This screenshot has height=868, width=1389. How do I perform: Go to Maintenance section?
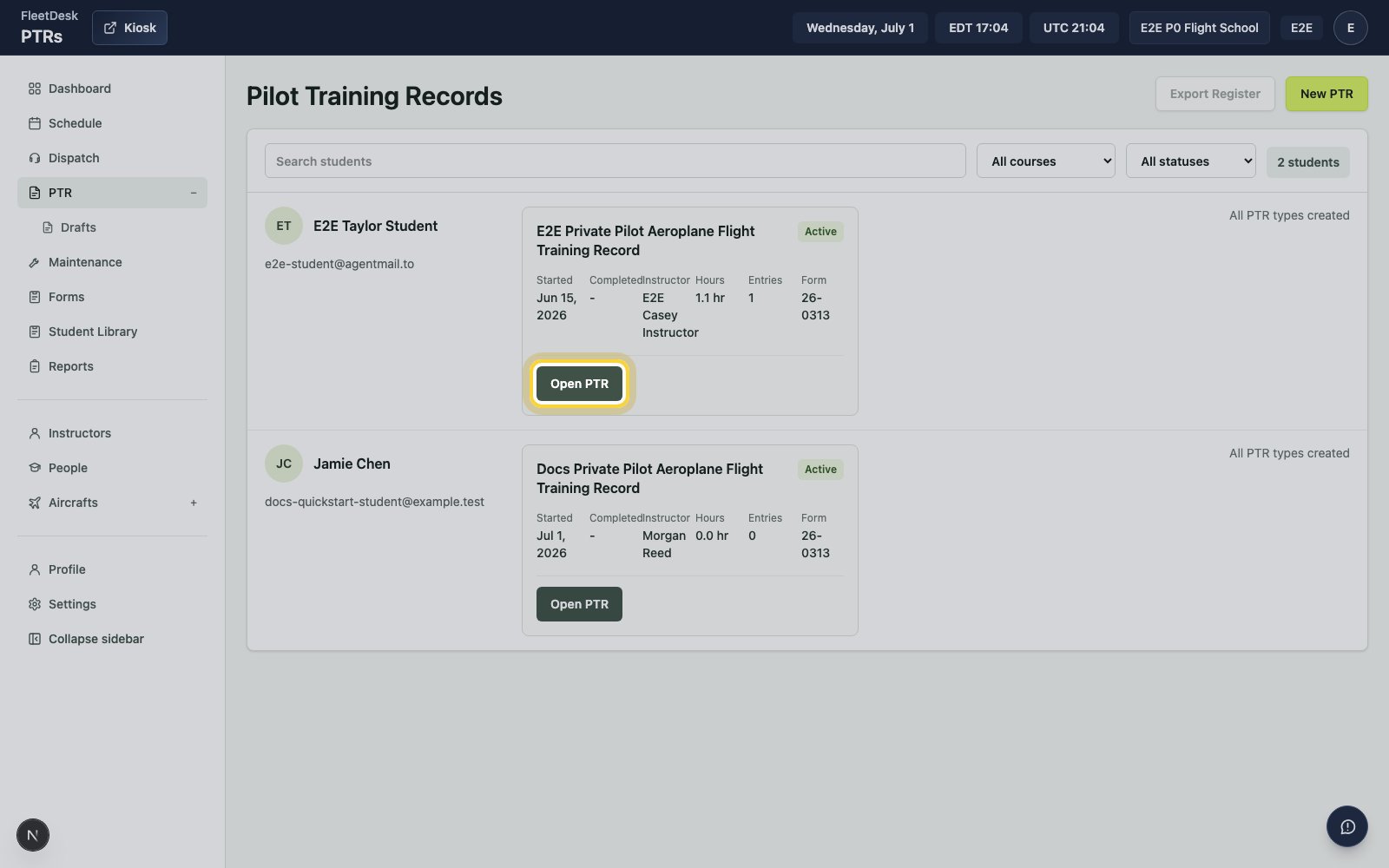[112, 262]
